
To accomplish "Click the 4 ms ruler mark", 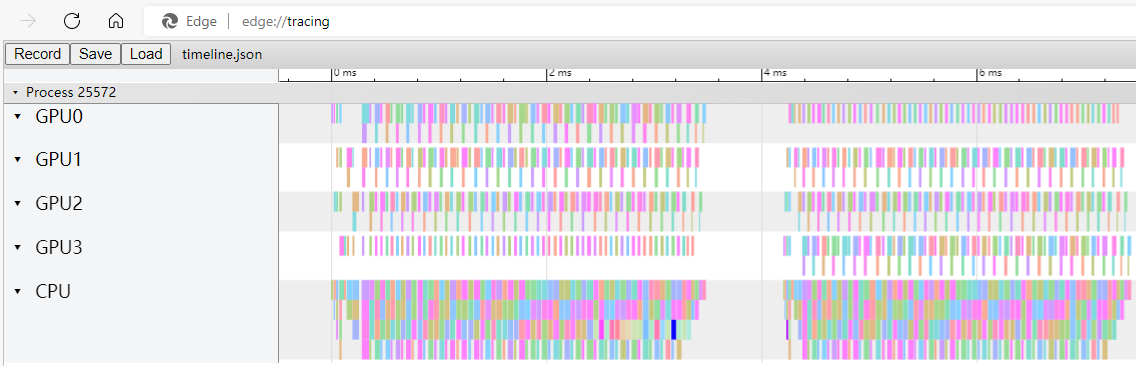I will coord(775,73).
